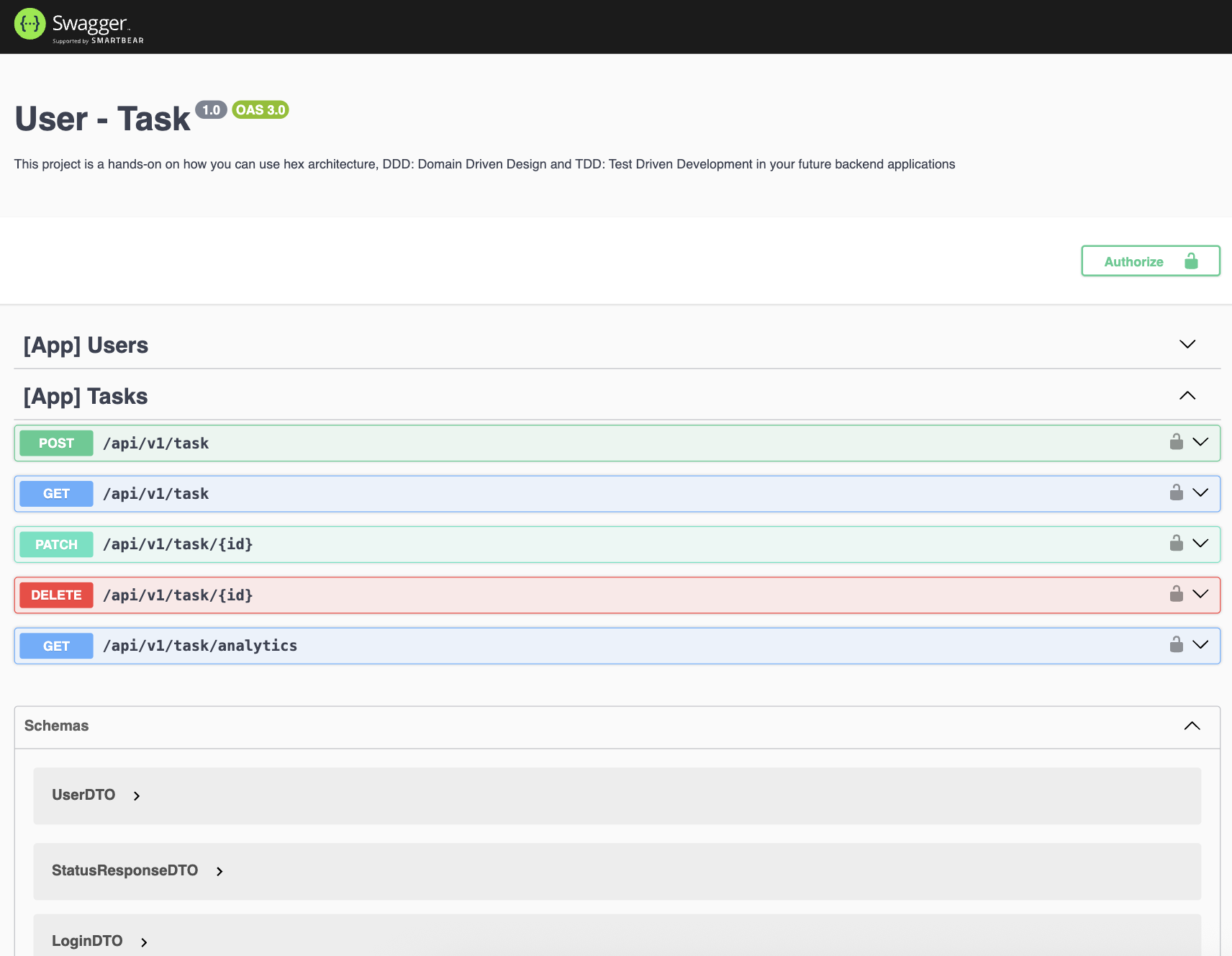
Task: Click the 1.0 version badge
Action: (x=211, y=109)
